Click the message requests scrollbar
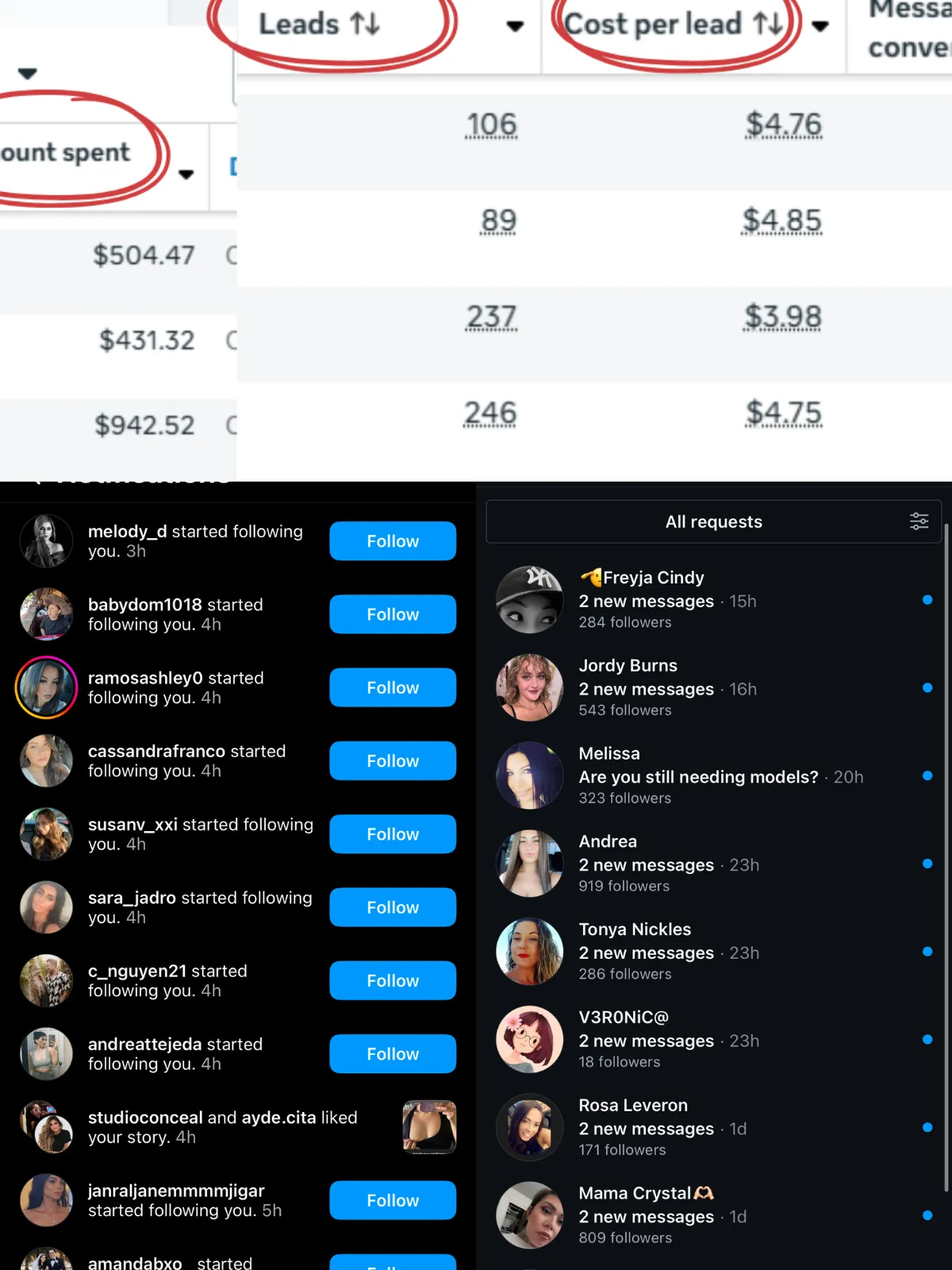952x1270 pixels. [946, 857]
